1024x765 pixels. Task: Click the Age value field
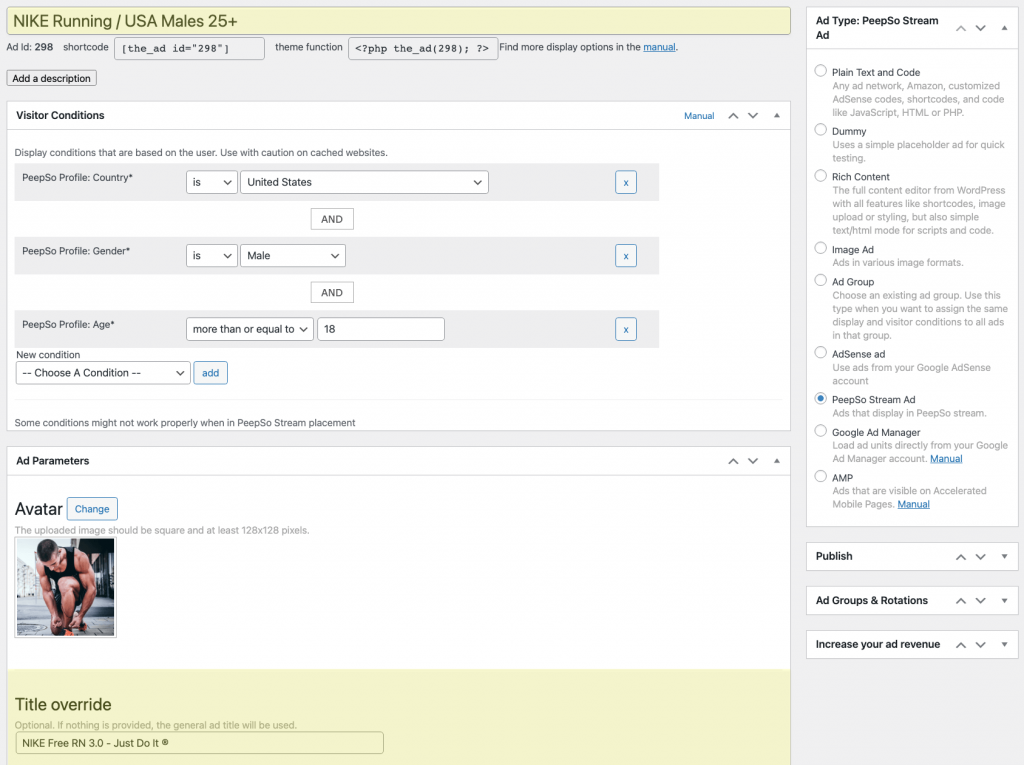pyautogui.click(x=381, y=329)
